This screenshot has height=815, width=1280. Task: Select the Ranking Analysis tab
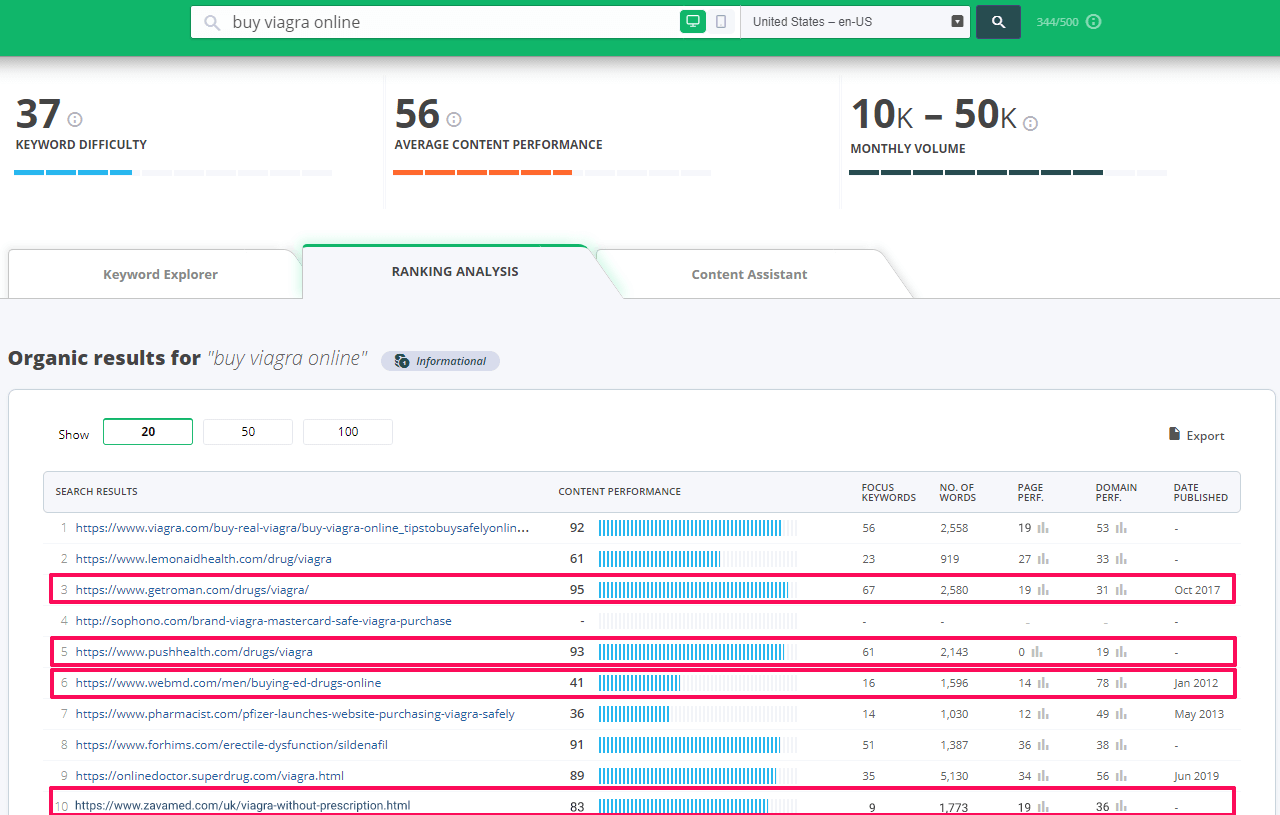click(455, 271)
